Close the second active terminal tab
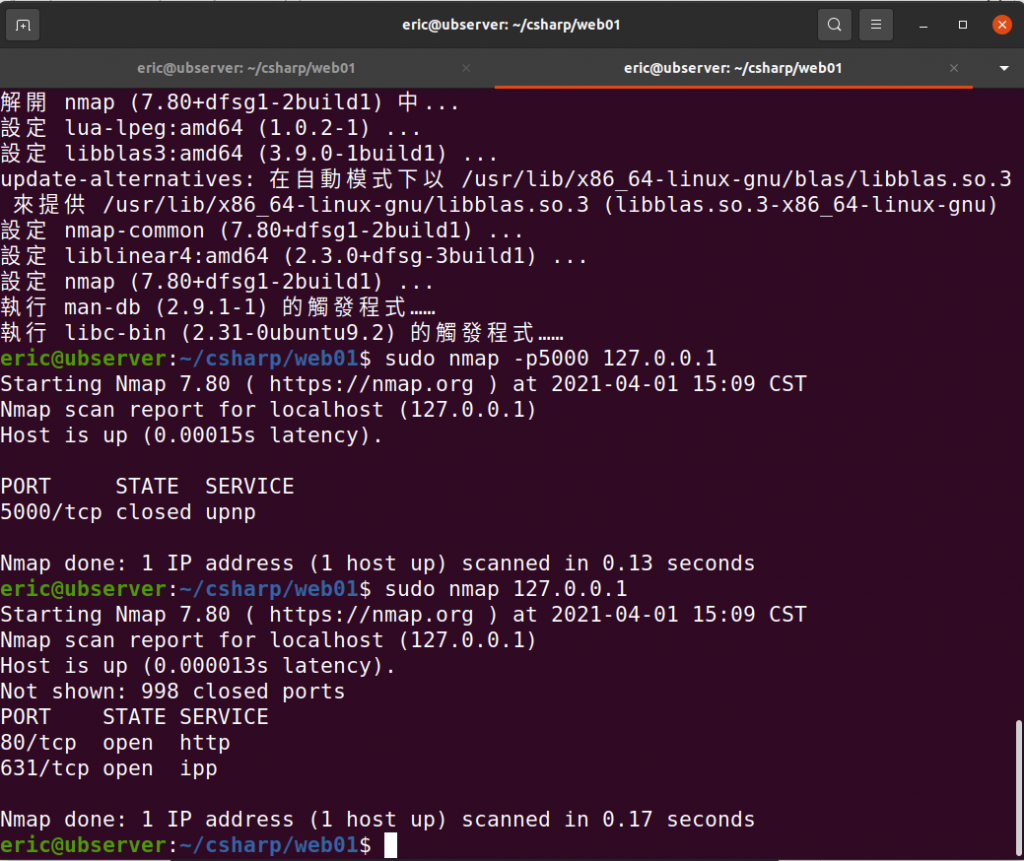This screenshot has height=861, width=1024. (953, 68)
